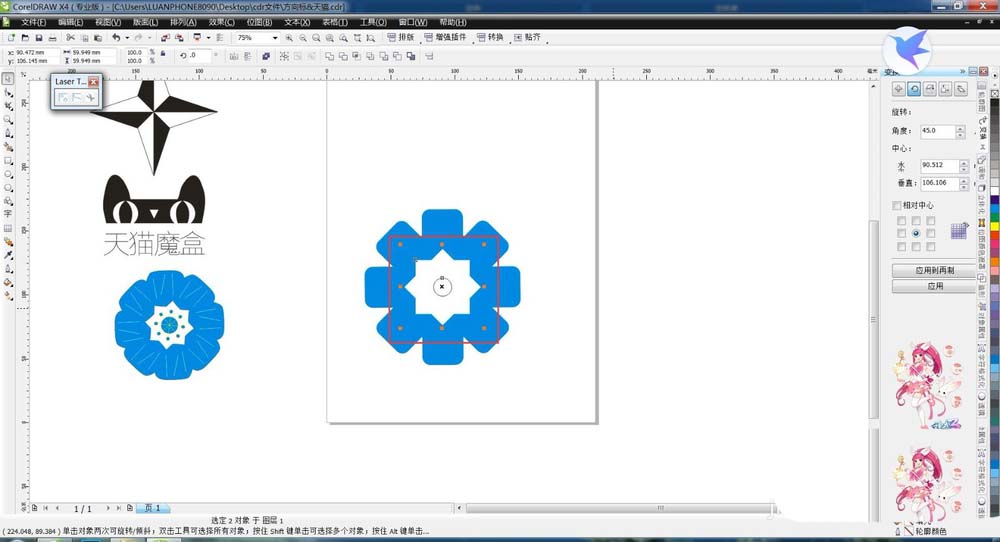This screenshot has height=542, width=1000.
Task: Switch to the 页 1 page tab
Action: click(153, 508)
